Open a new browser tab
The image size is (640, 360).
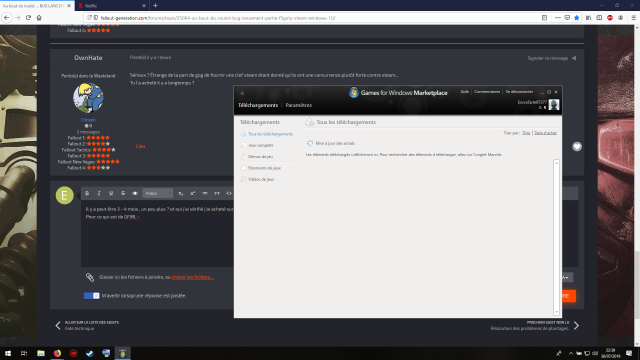point(156,6)
